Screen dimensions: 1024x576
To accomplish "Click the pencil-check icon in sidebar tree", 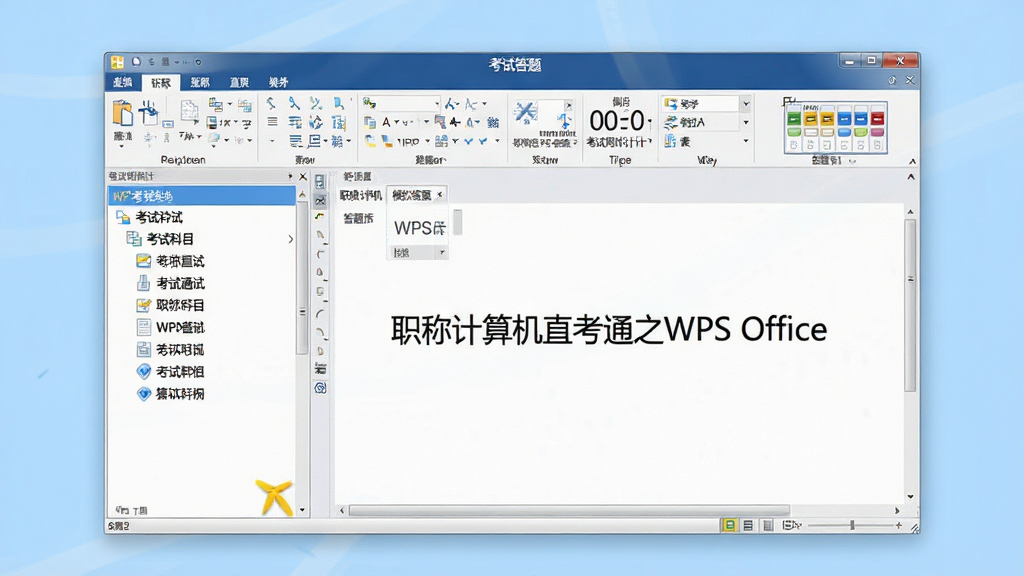I will pos(143,305).
